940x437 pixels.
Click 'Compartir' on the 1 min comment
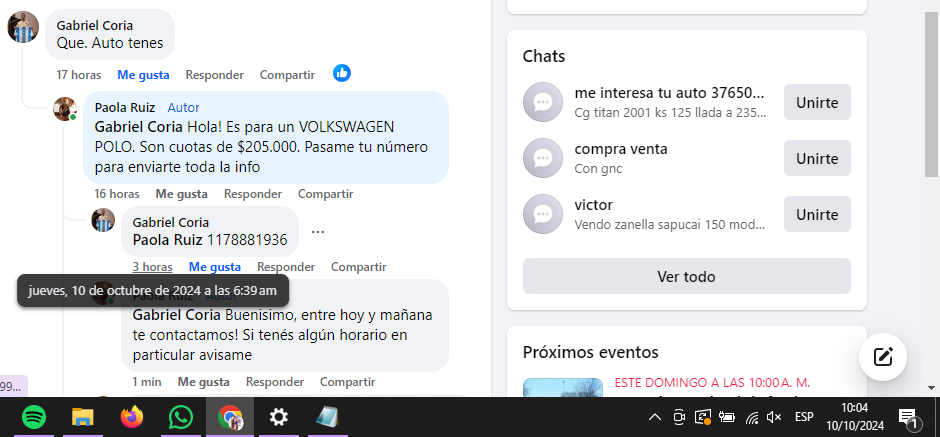tap(348, 382)
